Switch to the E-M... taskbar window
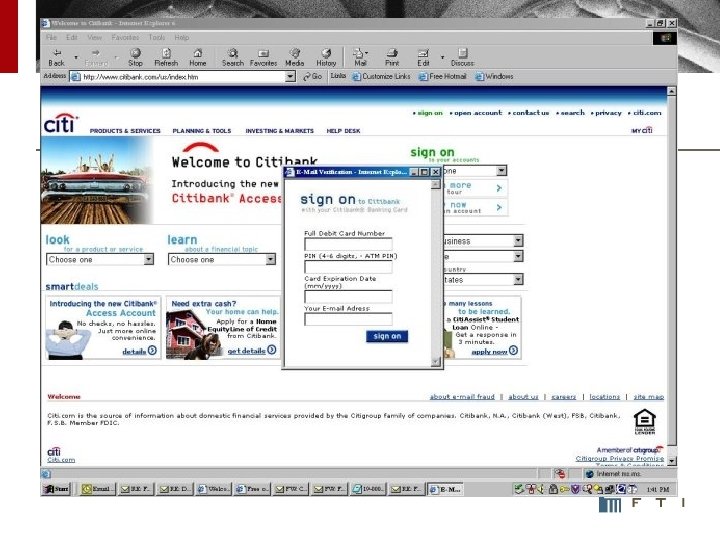 click(444, 489)
